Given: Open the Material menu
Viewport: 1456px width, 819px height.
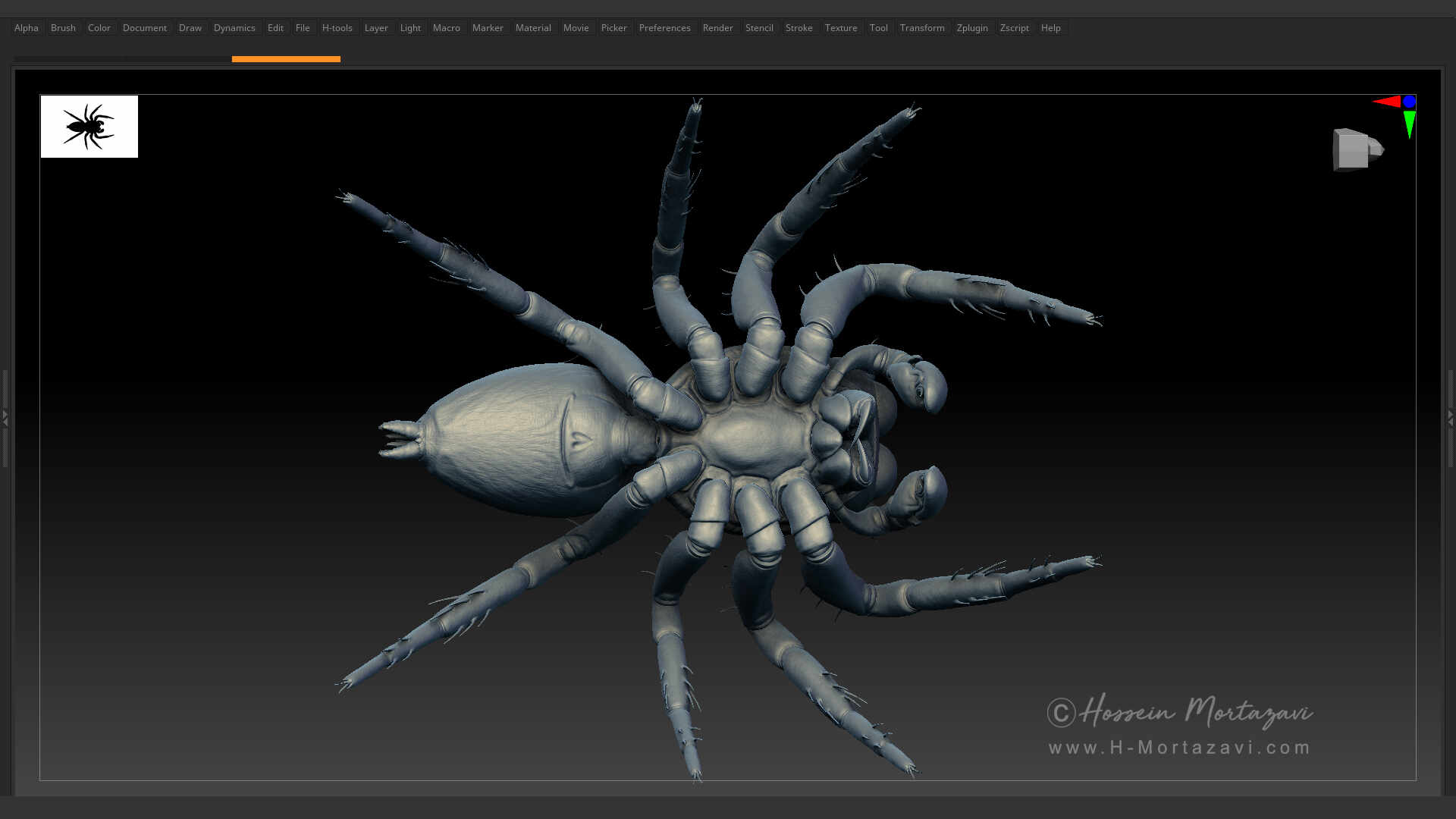Looking at the screenshot, I should 533,27.
